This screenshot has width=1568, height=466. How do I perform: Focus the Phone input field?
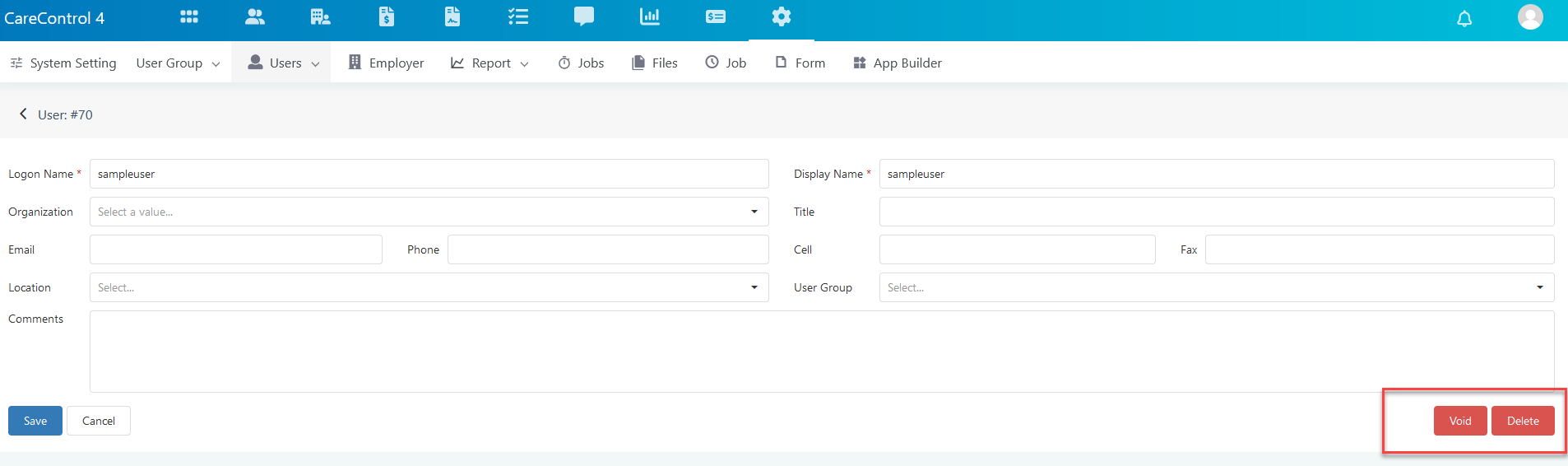click(608, 249)
